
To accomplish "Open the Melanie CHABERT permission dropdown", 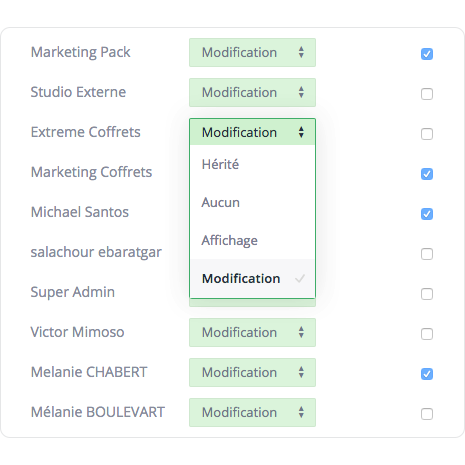I will coord(252,372).
